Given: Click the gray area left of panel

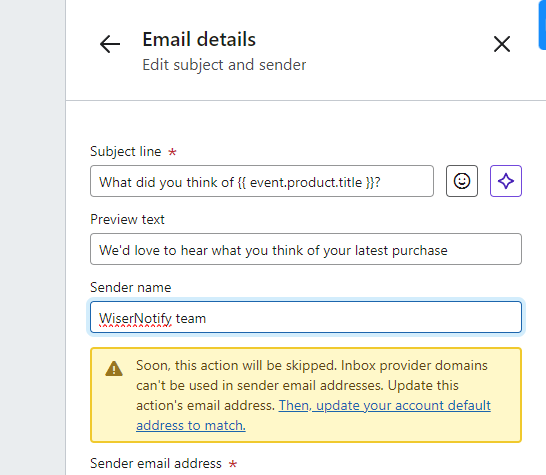Looking at the screenshot, I should point(32,238).
